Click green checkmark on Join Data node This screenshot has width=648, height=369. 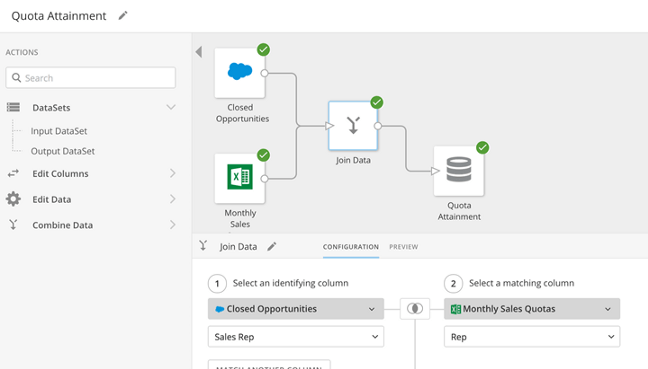[x=376, y=102]
